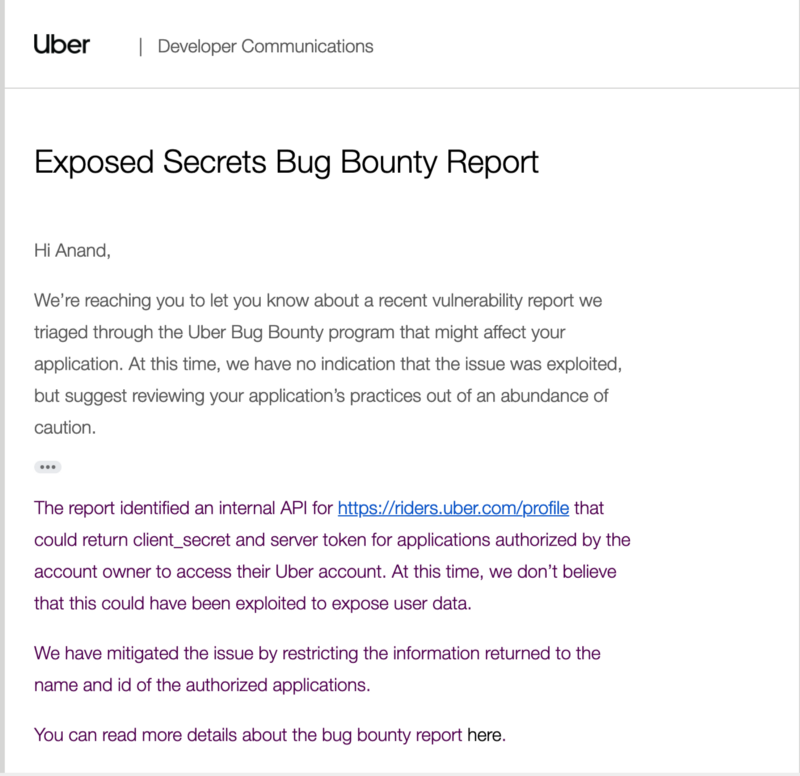Click the sentence 'You can read more details'
This screenshot has width=800, height=776.
(269, 735)
